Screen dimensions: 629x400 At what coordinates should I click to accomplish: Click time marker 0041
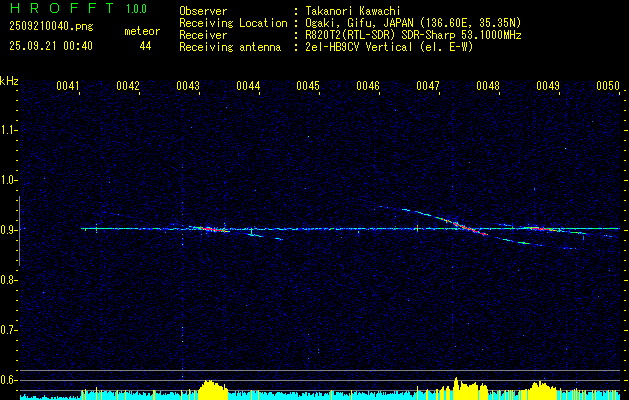[x=67, y=86]
